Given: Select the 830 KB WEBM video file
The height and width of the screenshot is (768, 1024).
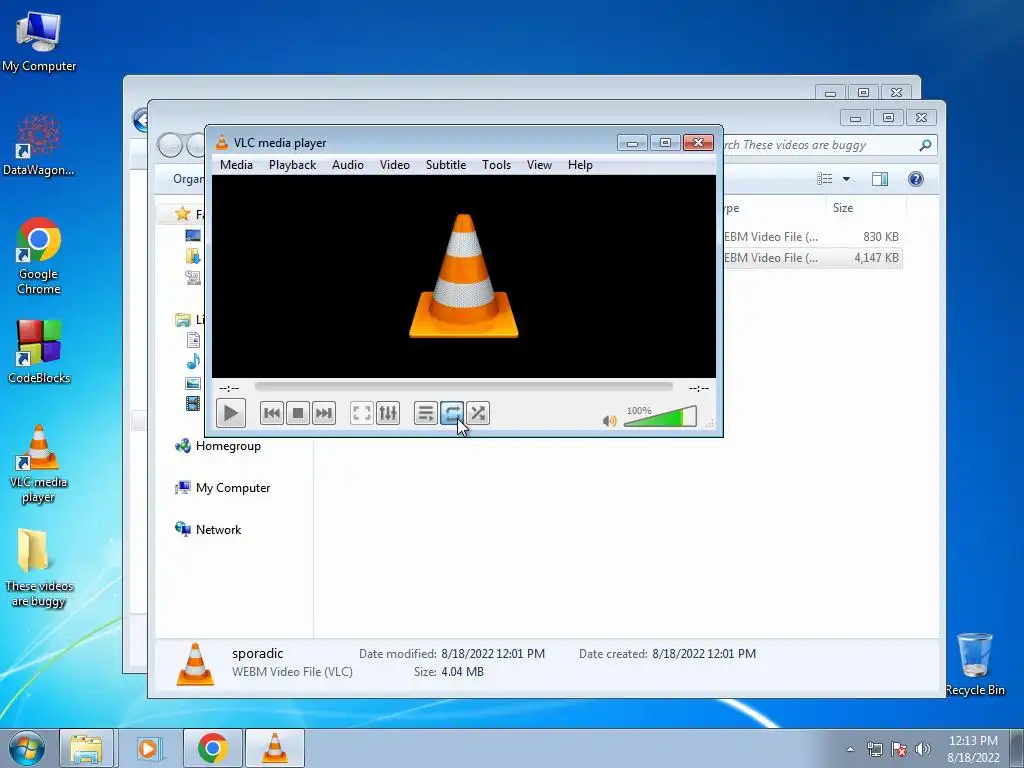Looking at the screenshot, I should [812, 236].
